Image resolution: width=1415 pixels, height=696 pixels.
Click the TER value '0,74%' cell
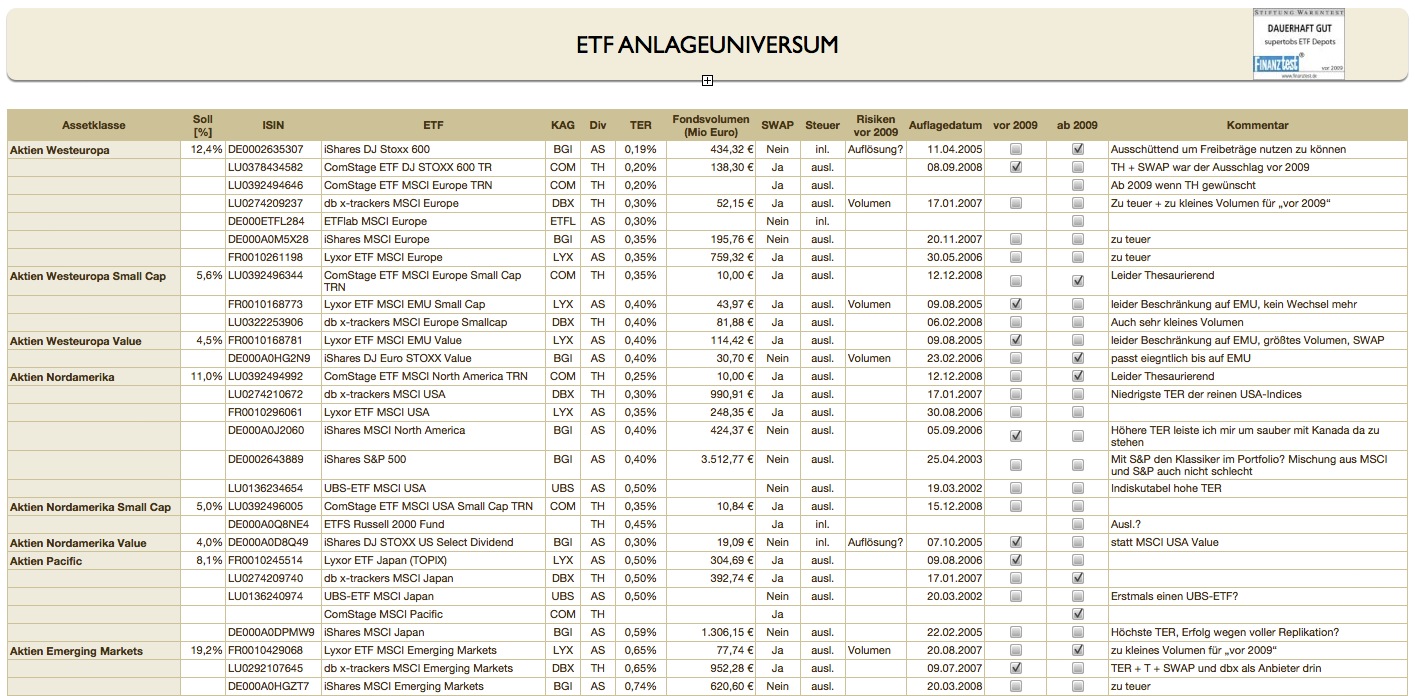(x=640, y=686)
